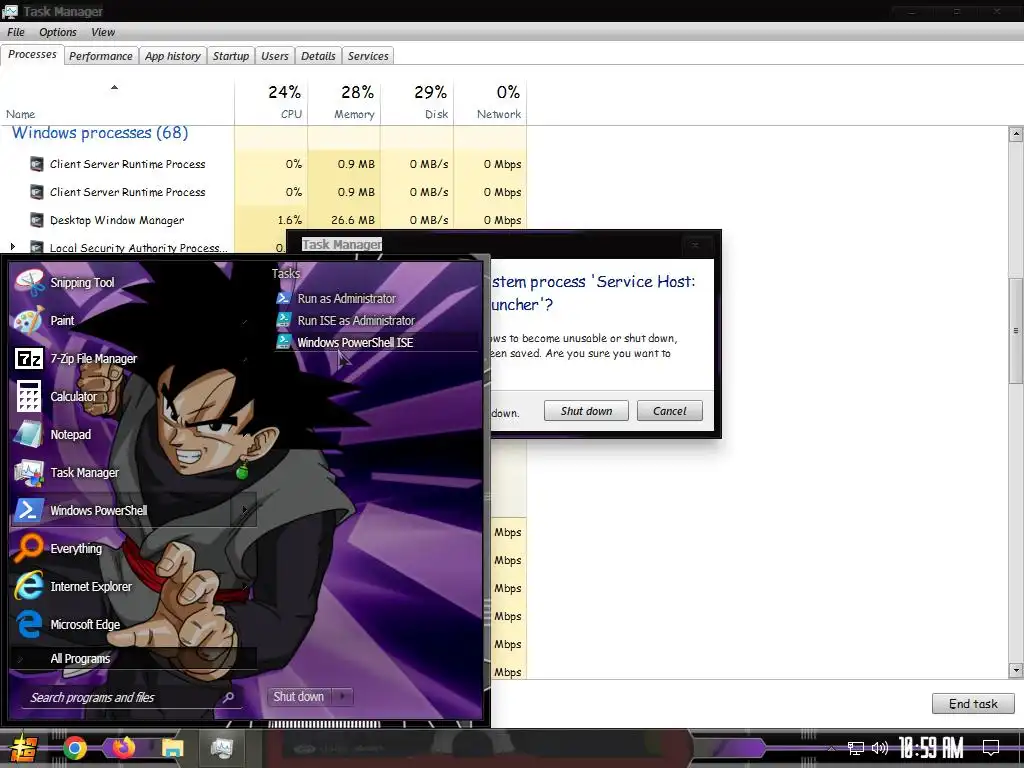Click the End task button
Image resolution: width=1024 pixels, height=768 pixels.
coord(972,704)
